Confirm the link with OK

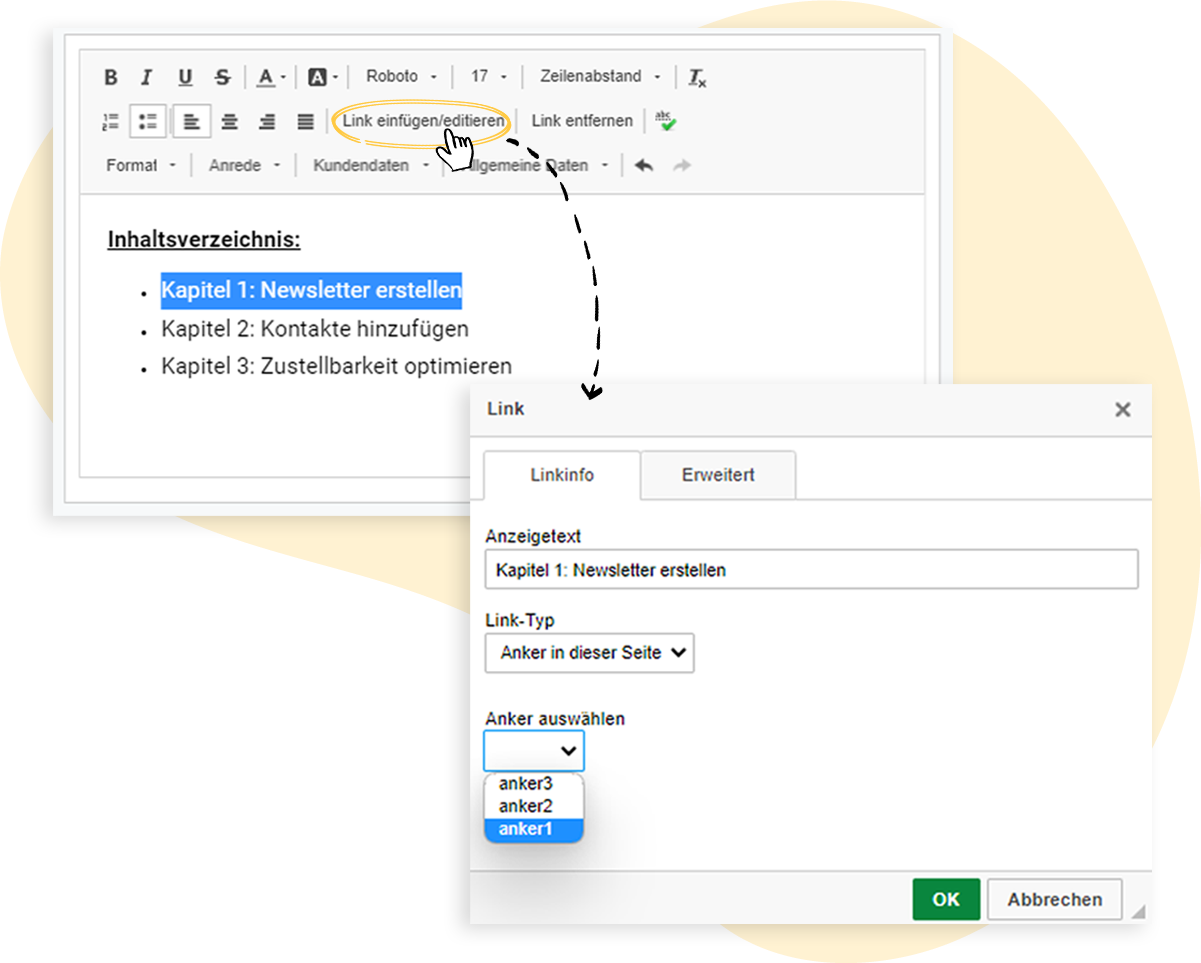click(x=946, y=899)
